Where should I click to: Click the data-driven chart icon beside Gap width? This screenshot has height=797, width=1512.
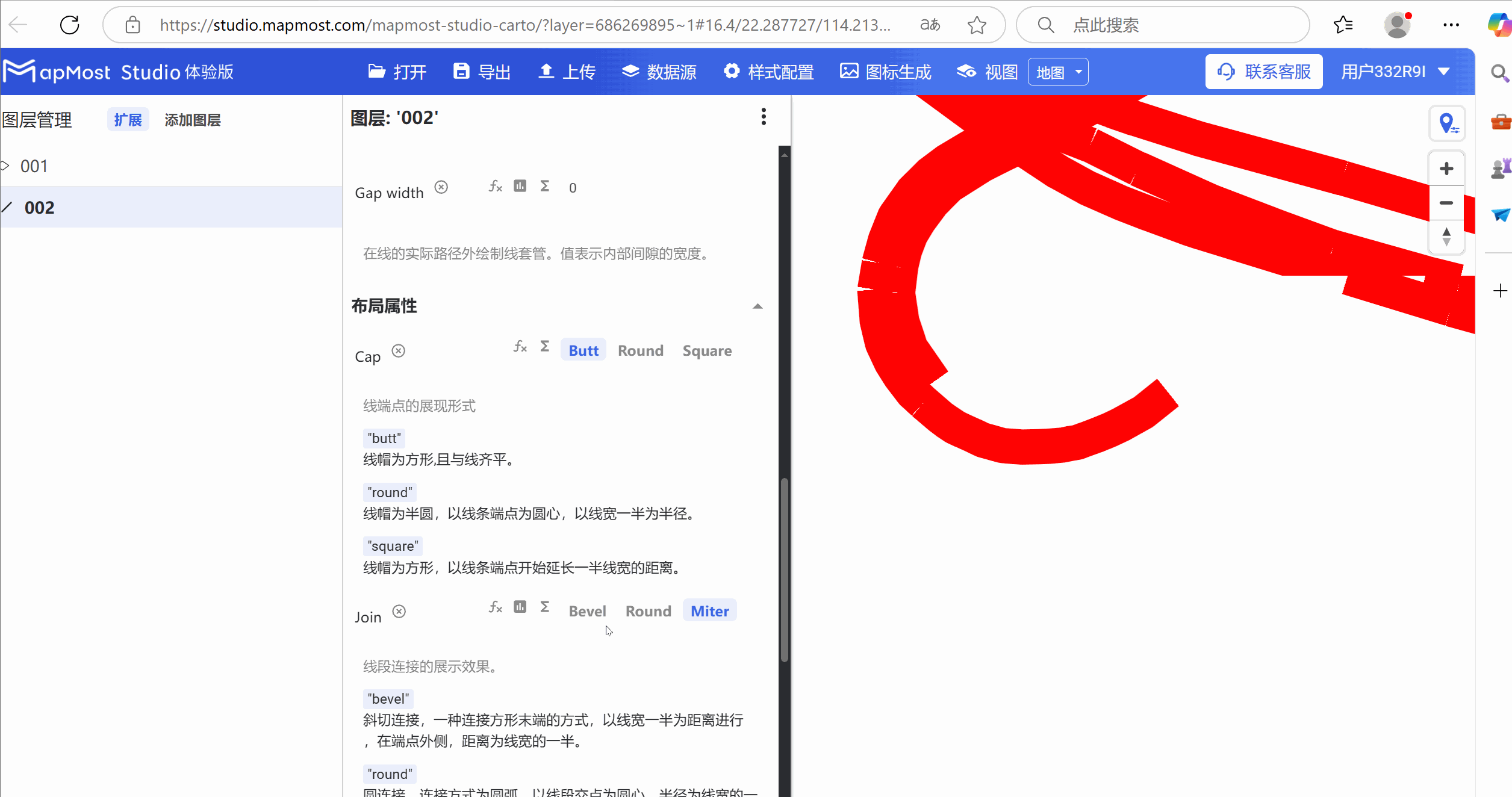tap(520, 186)
